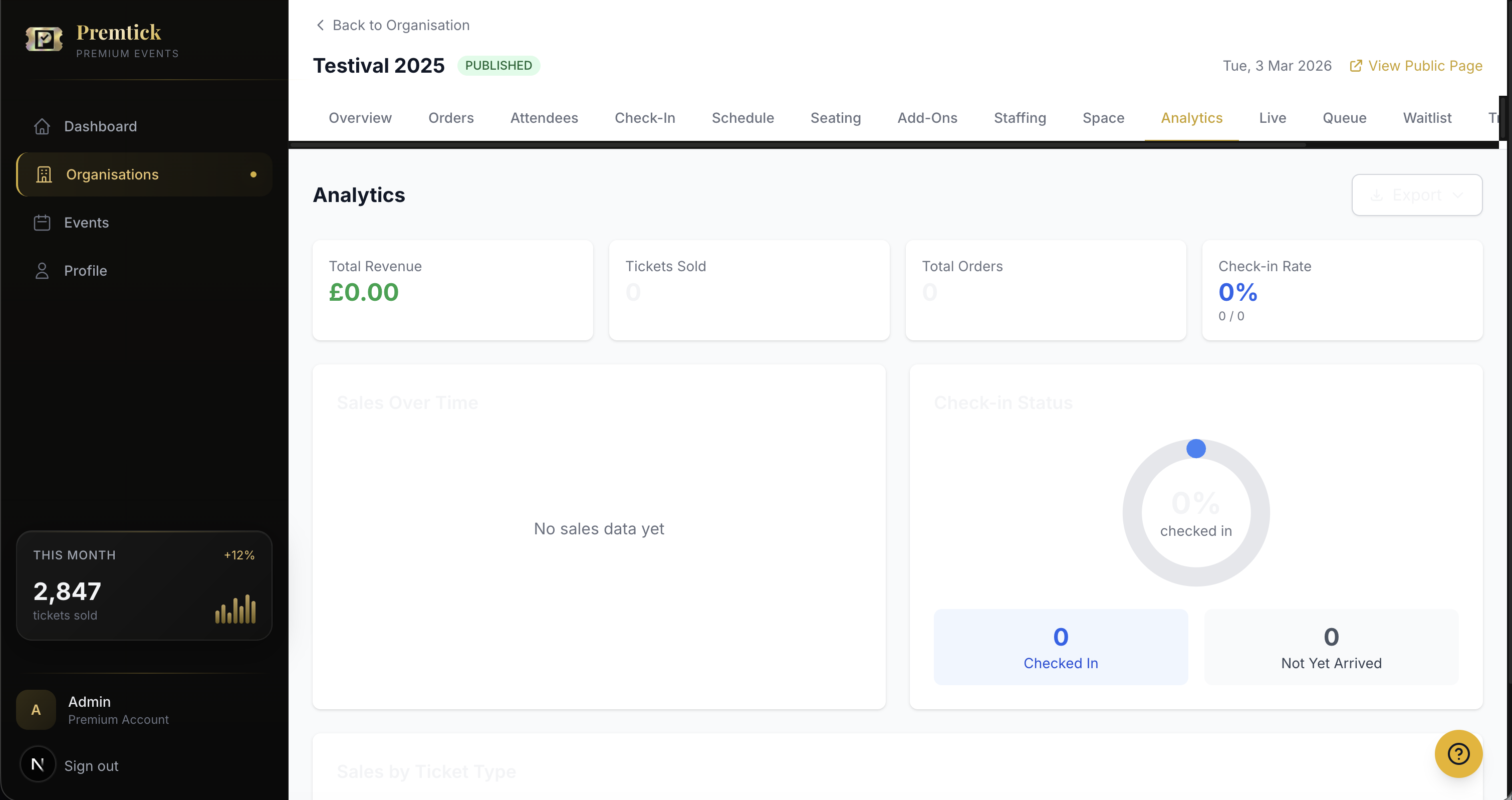Go to the Check-In tab
Image resolution: width=1512 pixels, height=800 pixels.
tap(644, 117)
